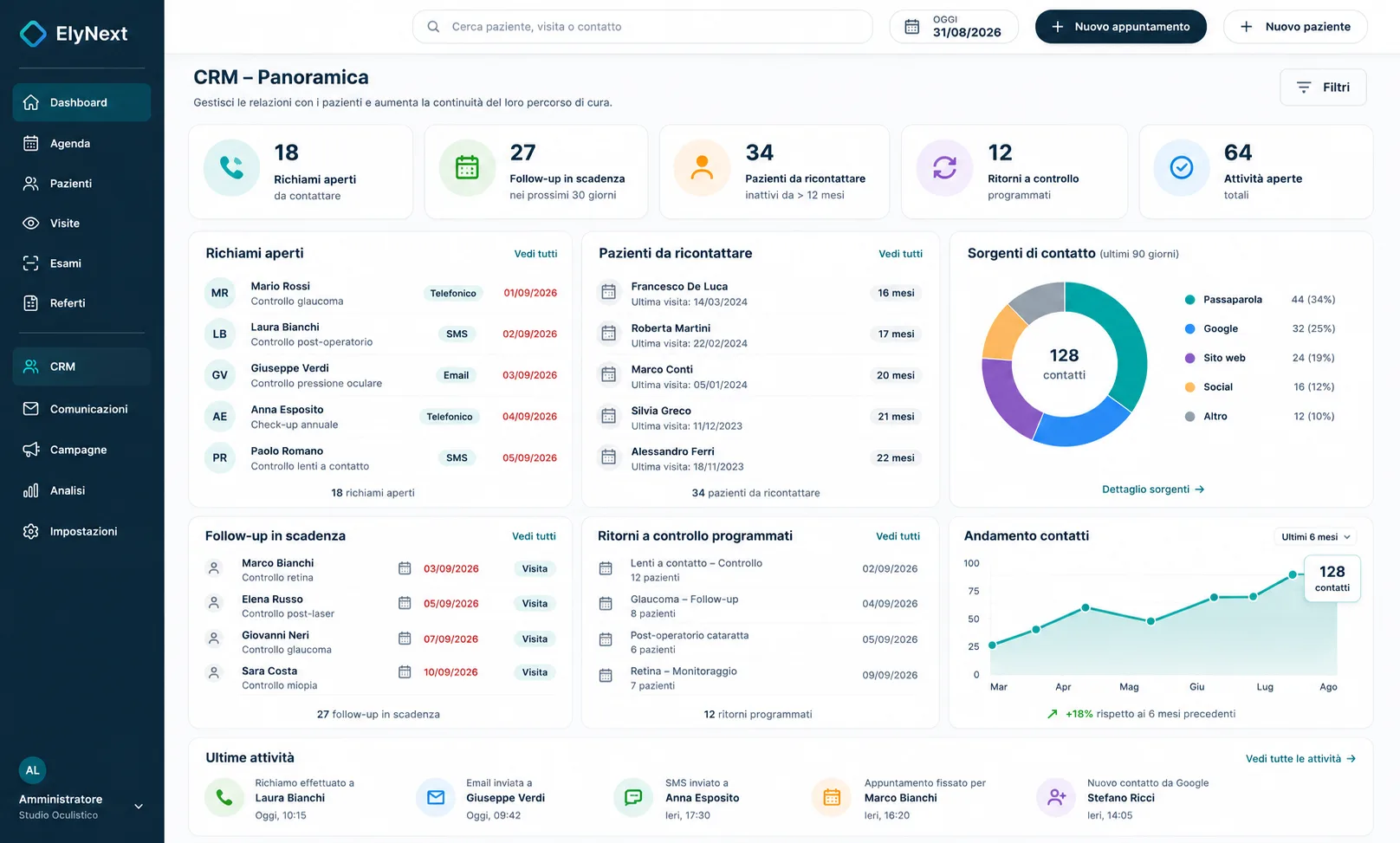Click calendar icon next to Francesco De Luca
This screenshot has width=1400, height=843.
coord(609,293)
